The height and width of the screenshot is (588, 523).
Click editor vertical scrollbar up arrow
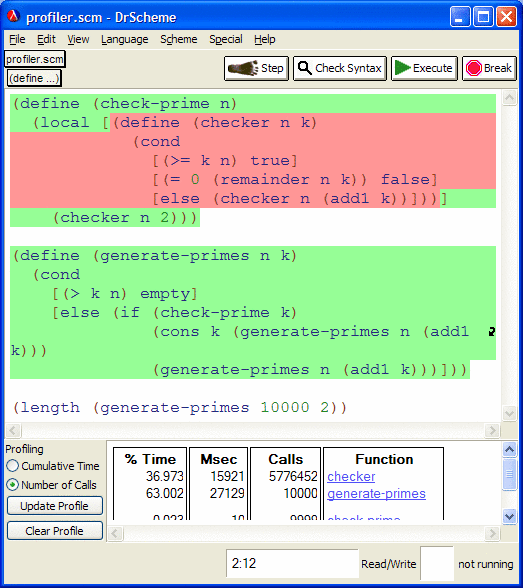pos(509,98)
